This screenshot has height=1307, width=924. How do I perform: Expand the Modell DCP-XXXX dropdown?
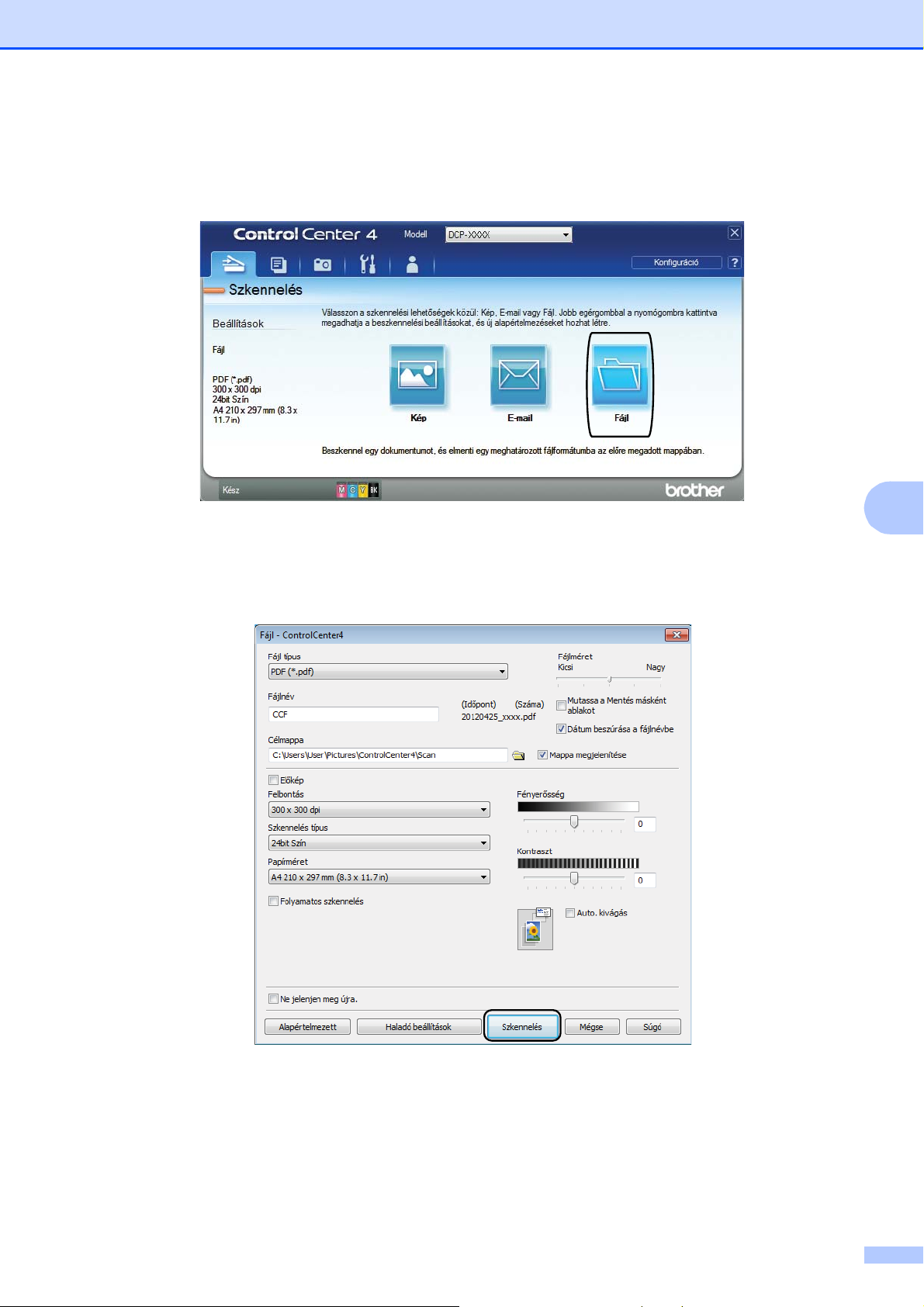coord(566,235)
